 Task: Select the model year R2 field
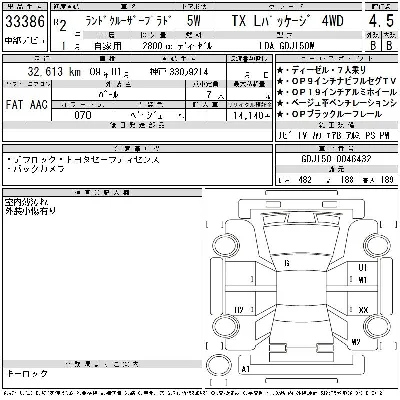(x=60, y=25)
